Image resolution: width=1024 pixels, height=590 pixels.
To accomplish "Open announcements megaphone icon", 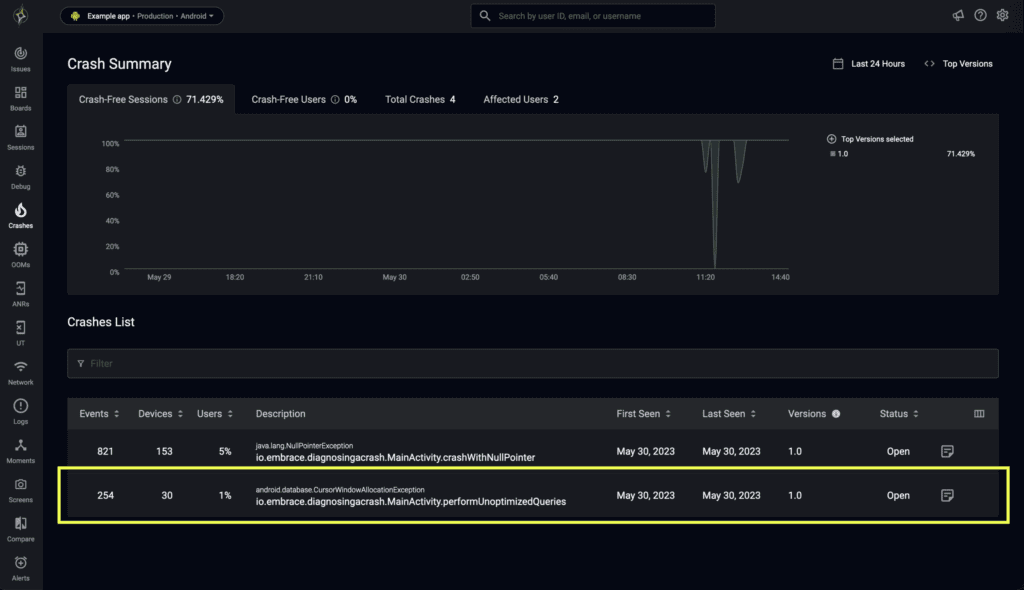I will (x=958, y=16).
